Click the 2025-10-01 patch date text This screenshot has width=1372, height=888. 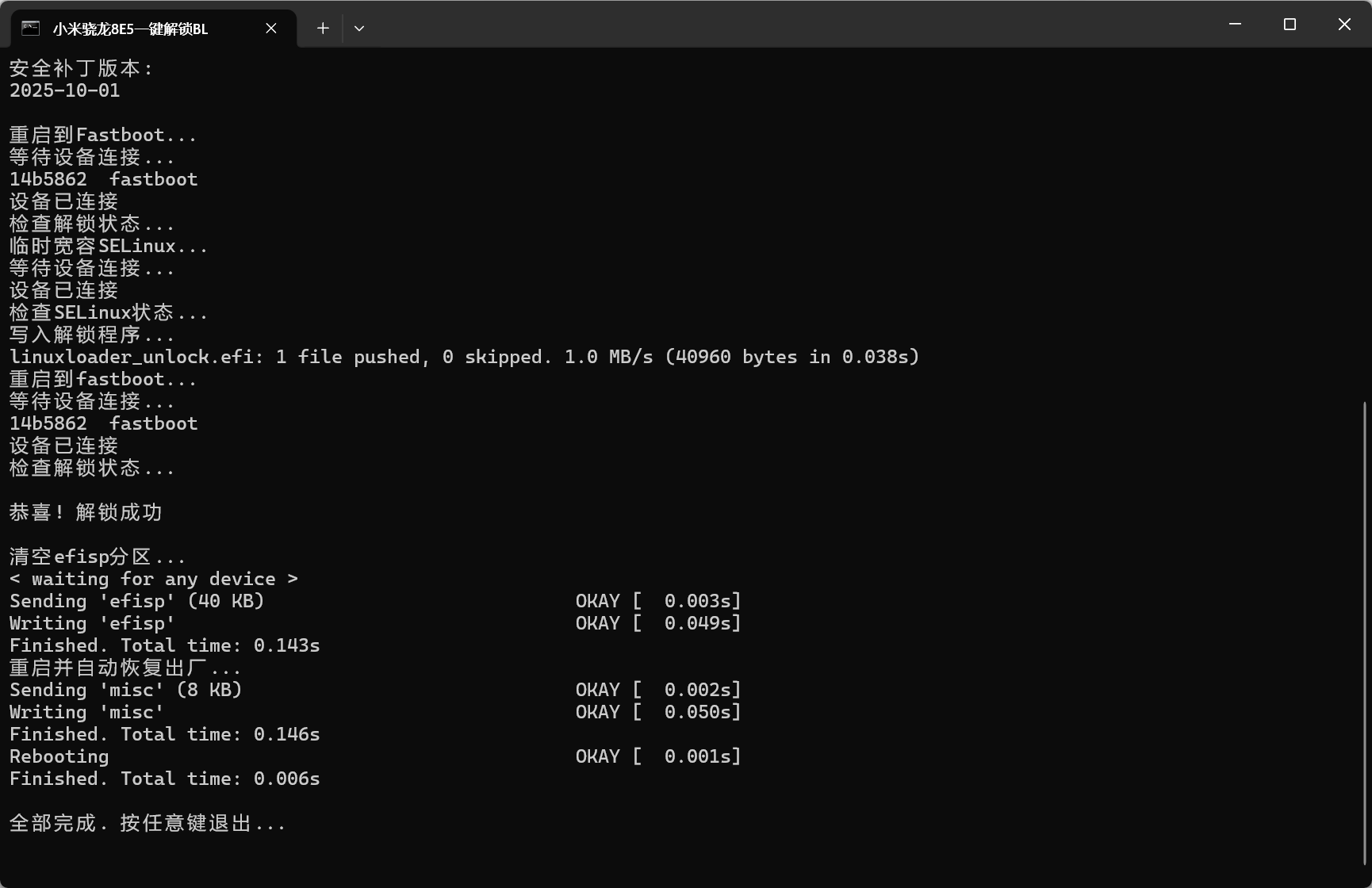pyautogui.click(x=65, y=90)
